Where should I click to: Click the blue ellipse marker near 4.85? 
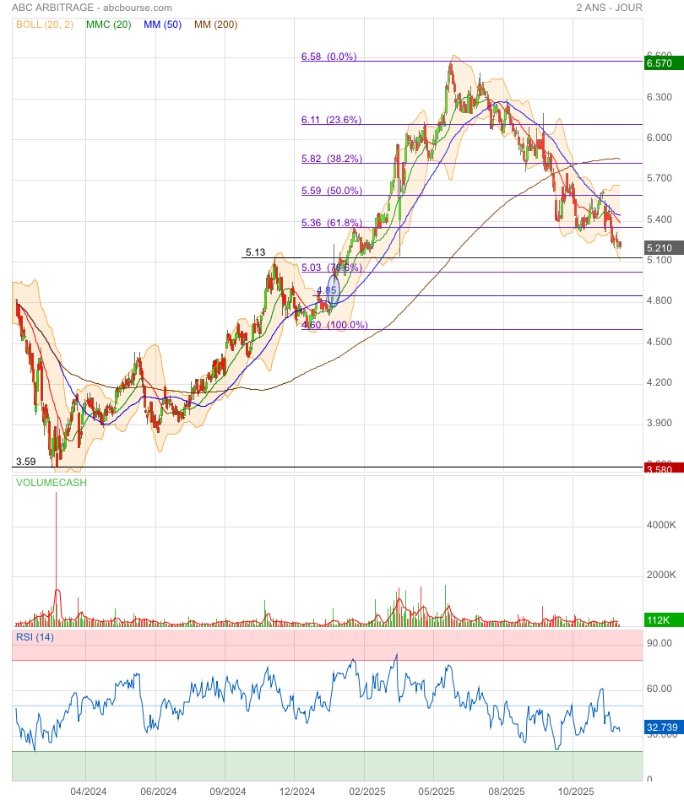(x=334, y=291)
